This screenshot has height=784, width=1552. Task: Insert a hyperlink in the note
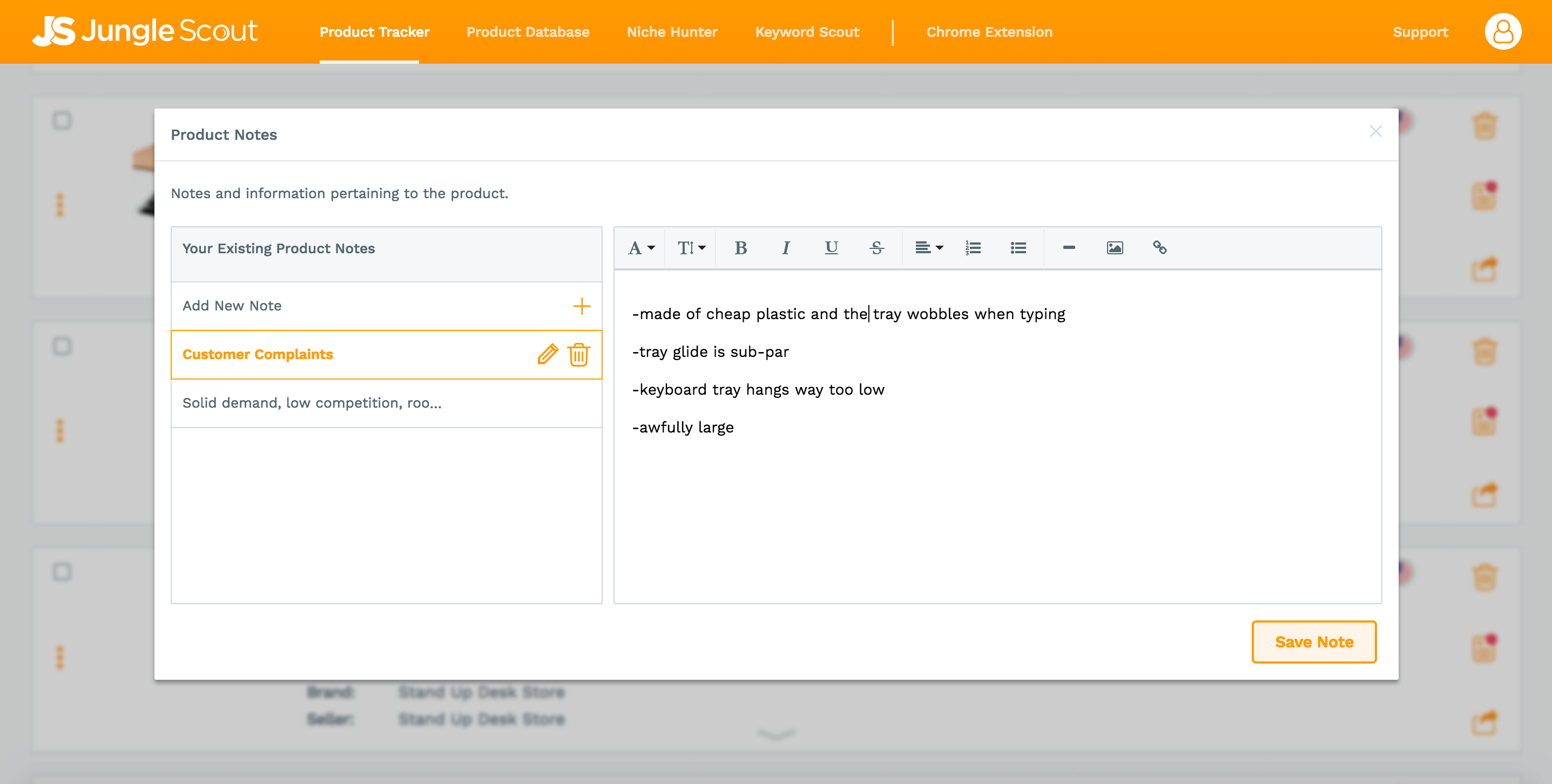(x=1160, y=248)
